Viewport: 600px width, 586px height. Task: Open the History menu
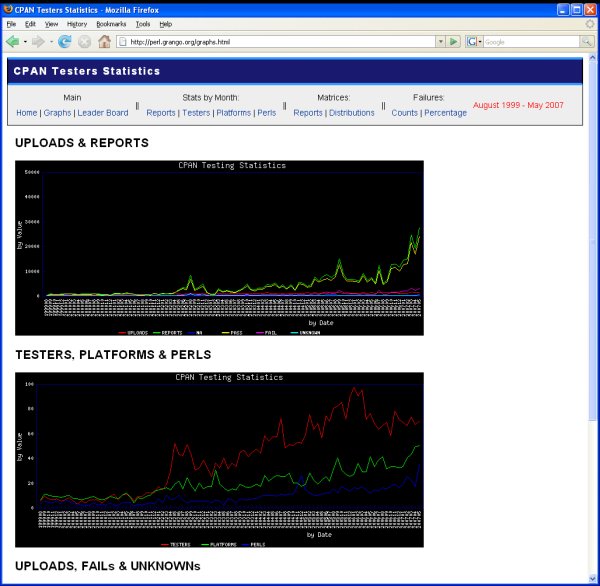(x=77, y=23)
